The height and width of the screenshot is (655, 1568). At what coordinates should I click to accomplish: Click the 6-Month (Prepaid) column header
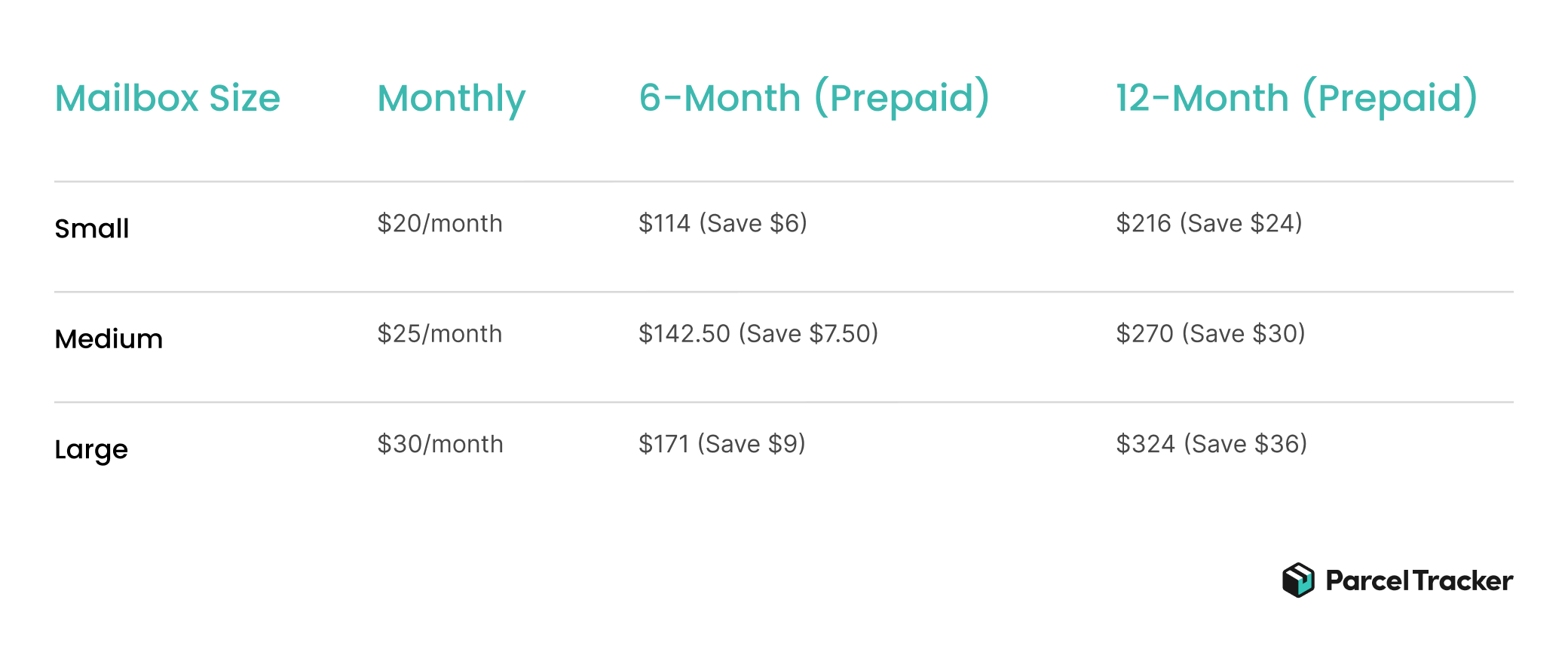pyautogui.click(x=814, y=98)
